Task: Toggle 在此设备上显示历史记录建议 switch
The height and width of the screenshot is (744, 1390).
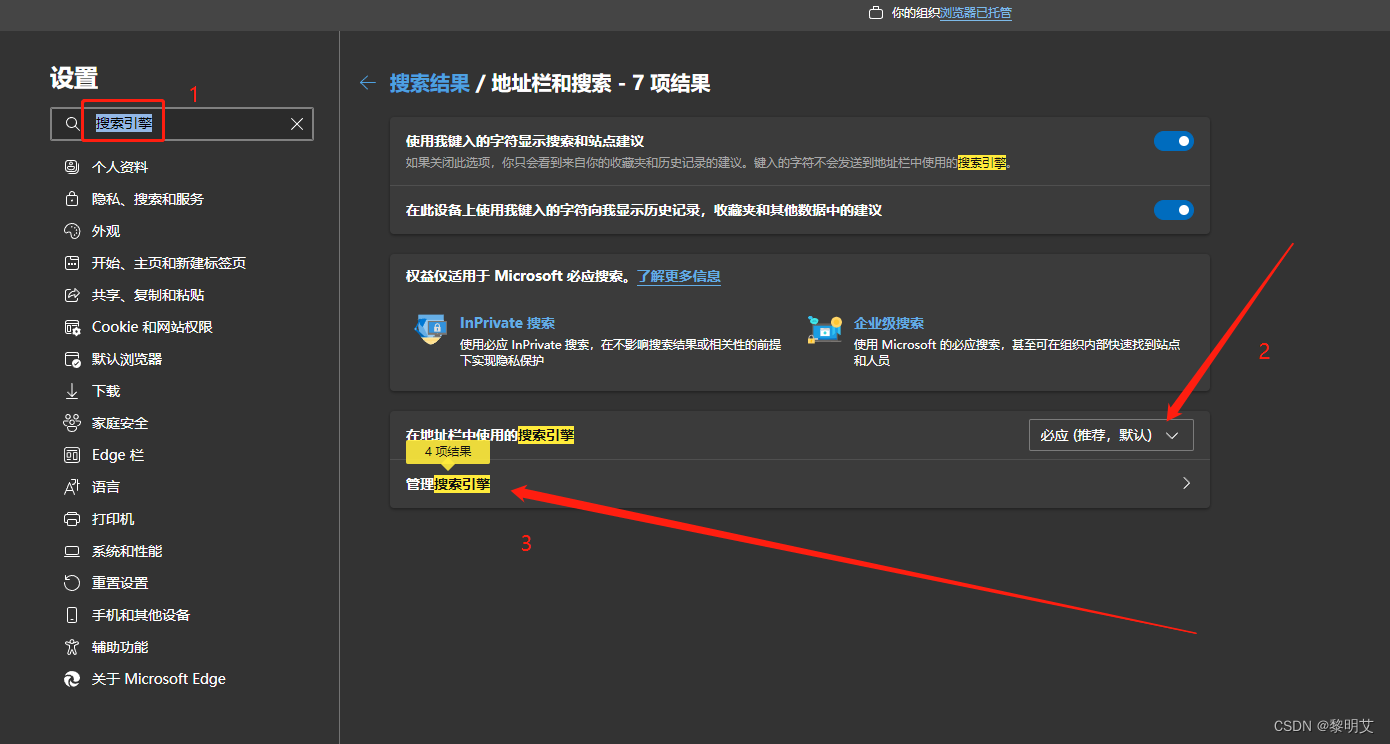Action: coord(1174,210)
